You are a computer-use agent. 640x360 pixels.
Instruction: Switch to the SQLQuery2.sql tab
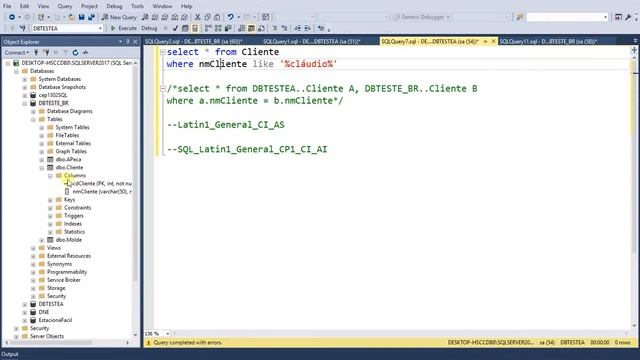(x=194, y=42)
